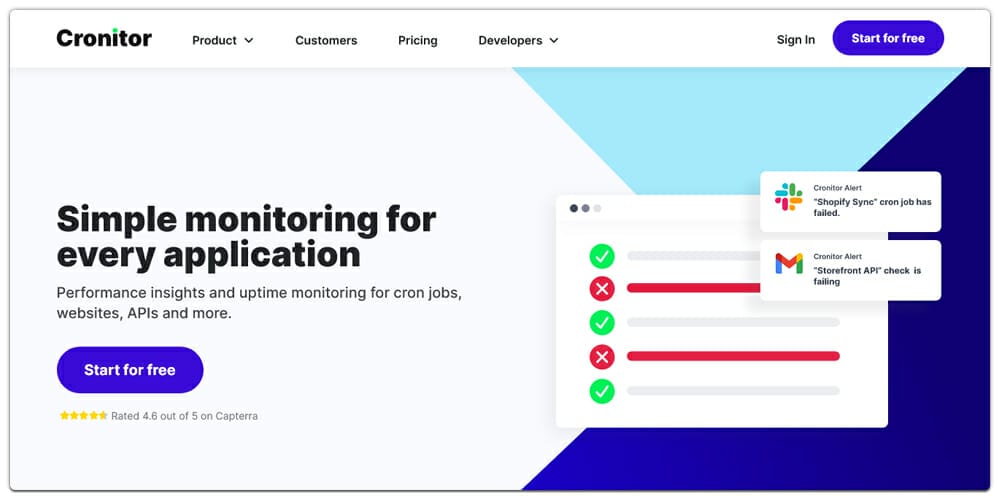Click the second red X failure icon
The image size is (1000, 500).
pyautogui.click(x=601, y=356)
